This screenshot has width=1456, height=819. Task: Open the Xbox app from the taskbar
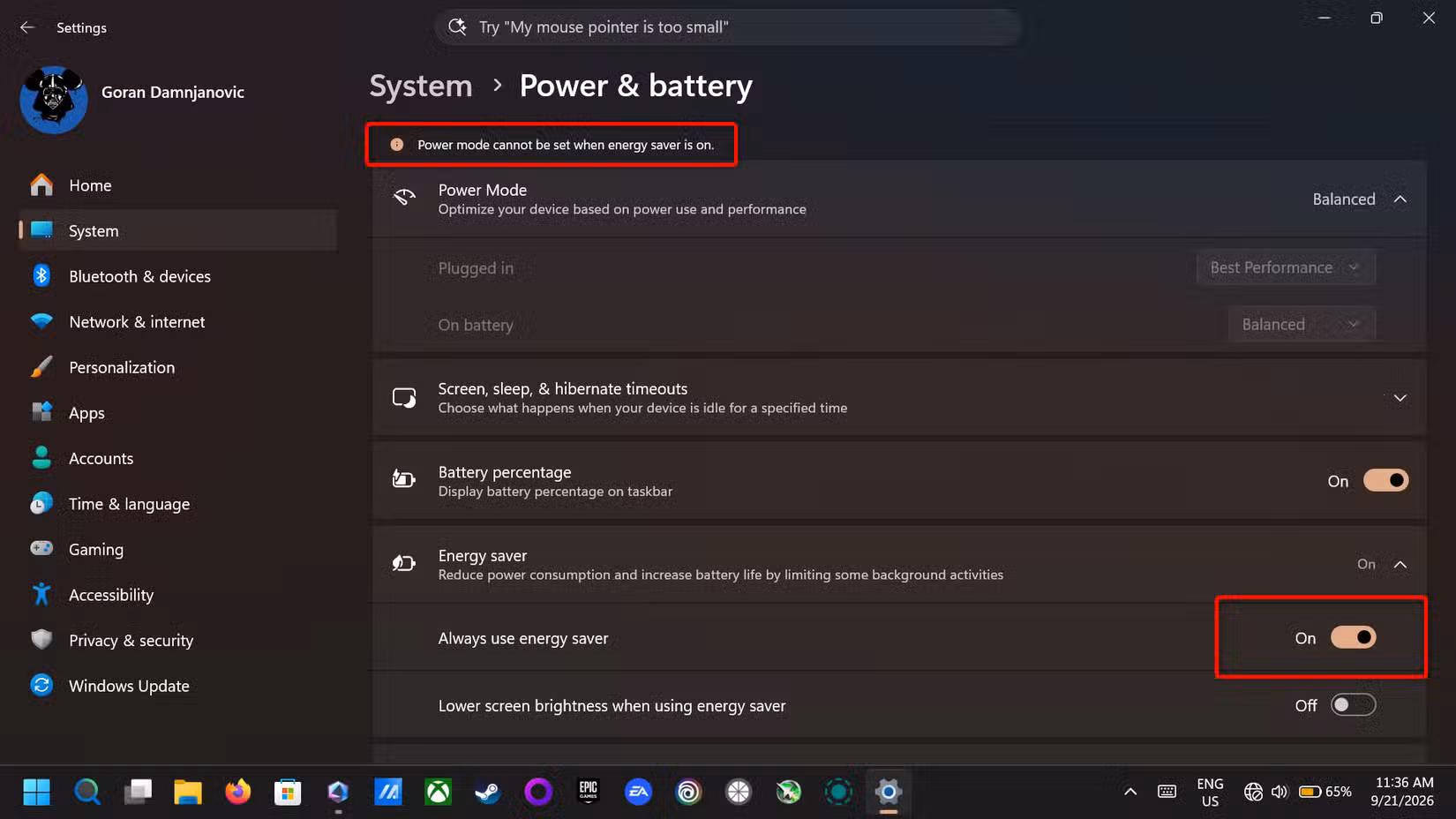(x=438, y=793)
